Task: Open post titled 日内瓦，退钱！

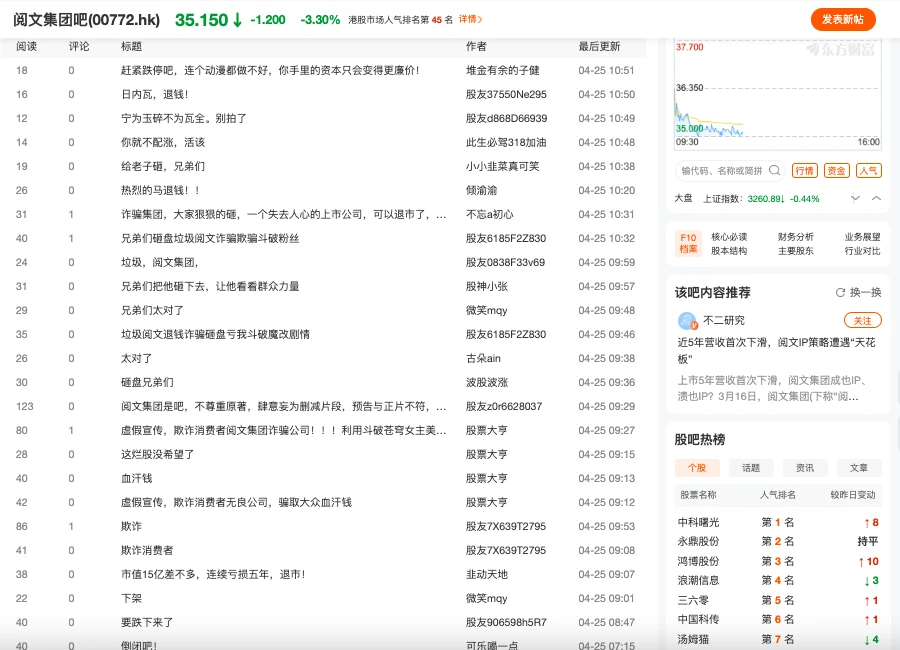Action: (x=154, y=94)
